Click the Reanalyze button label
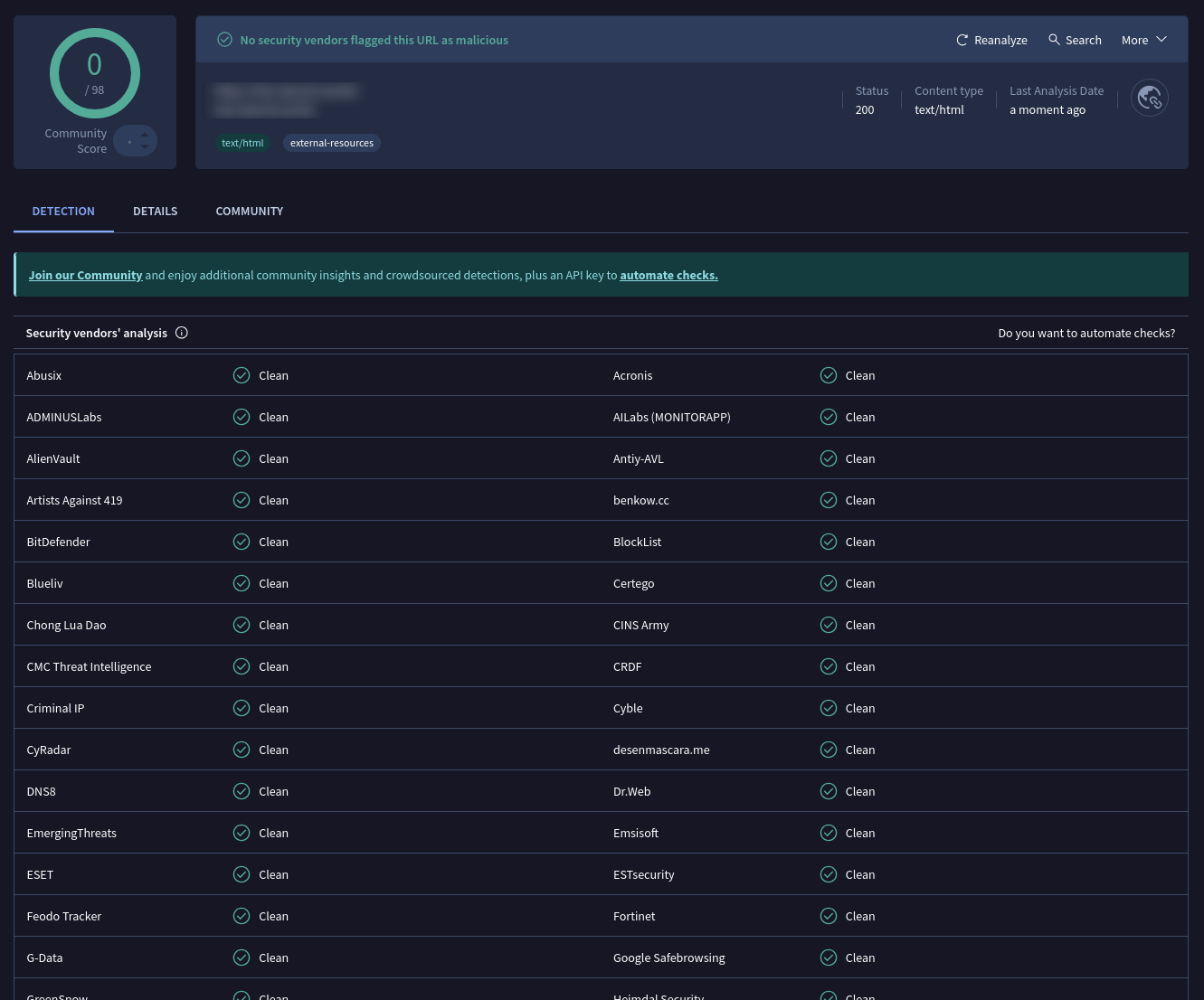Viewport: 1204px width, 1000px height. [1000, 40]
